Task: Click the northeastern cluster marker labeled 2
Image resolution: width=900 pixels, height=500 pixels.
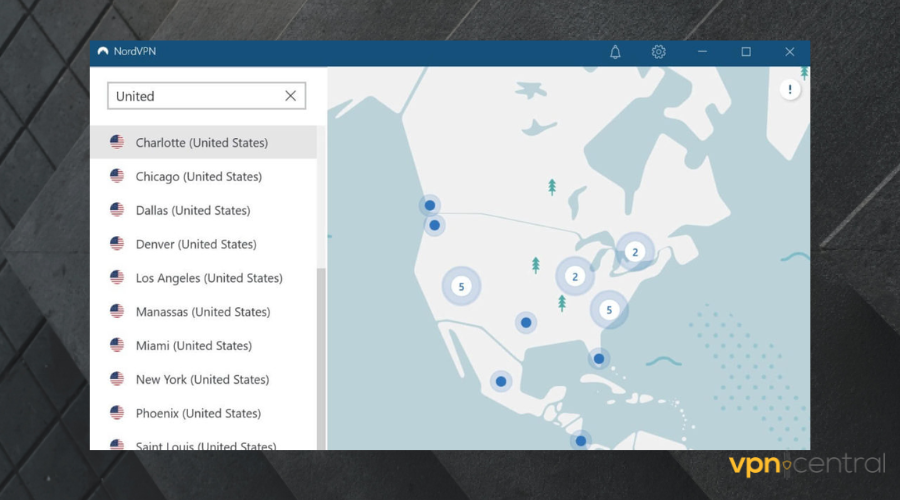Action: click(635, 253)
